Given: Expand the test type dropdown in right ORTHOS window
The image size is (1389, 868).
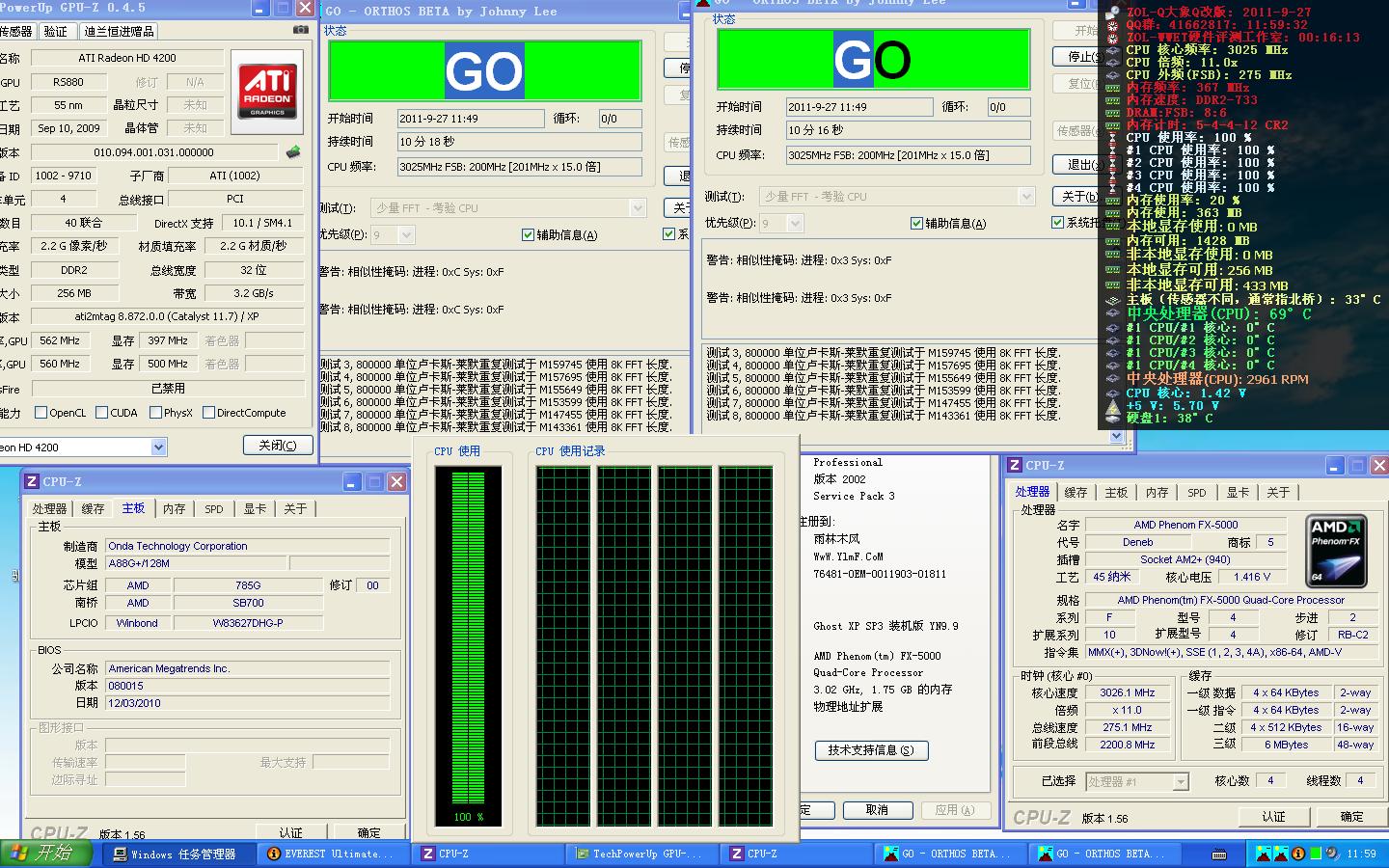Looking at the screenshot, I should tap(1026, 197).
